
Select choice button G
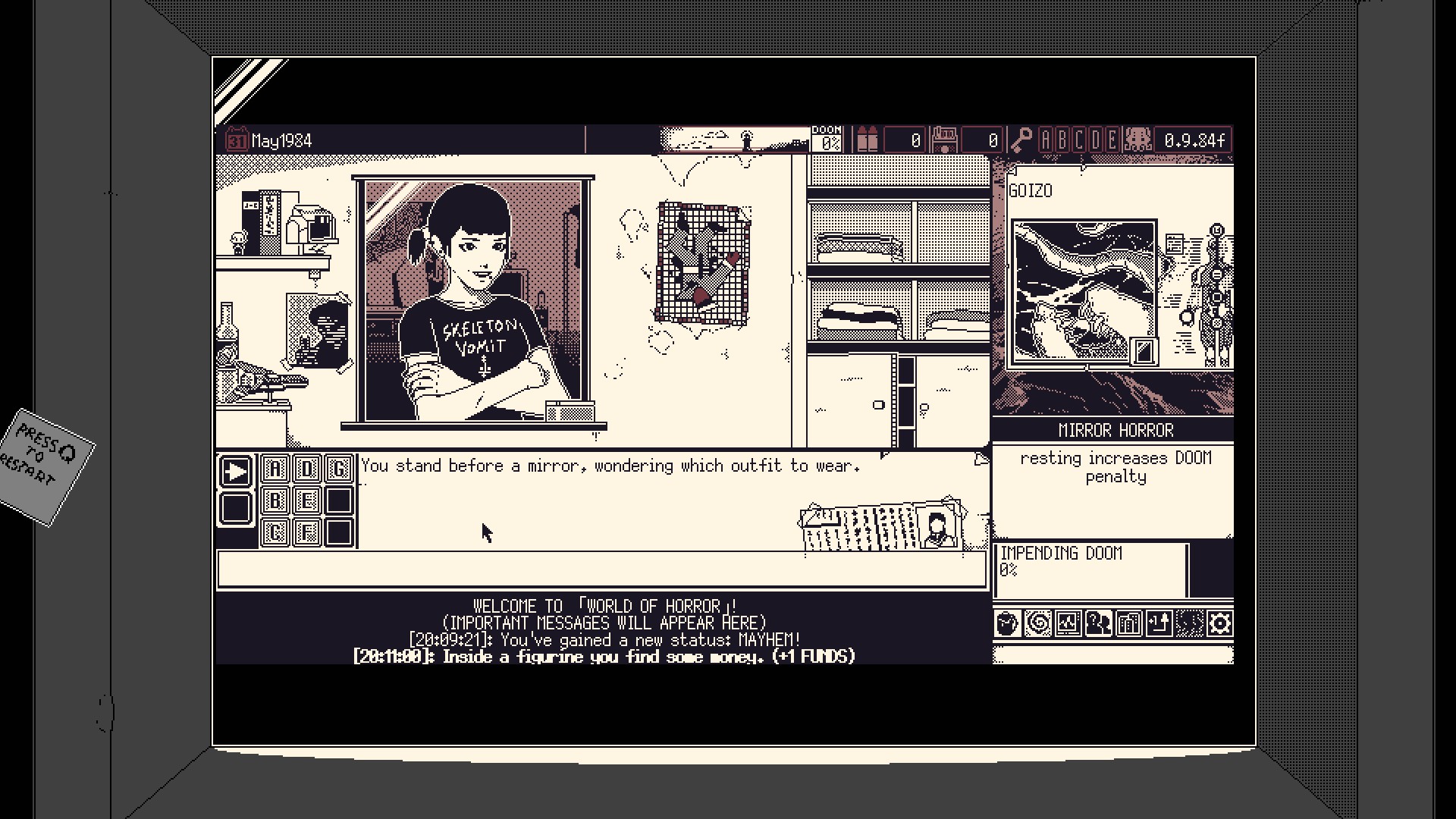click(x=339, y=469)
